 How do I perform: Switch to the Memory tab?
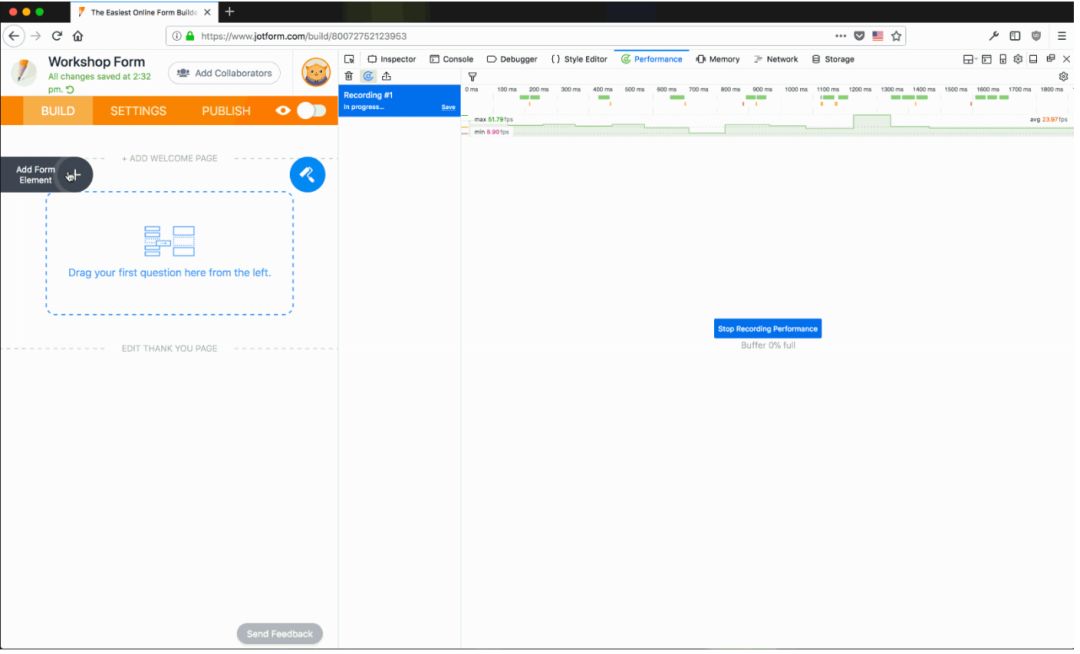tap(718, 59)
